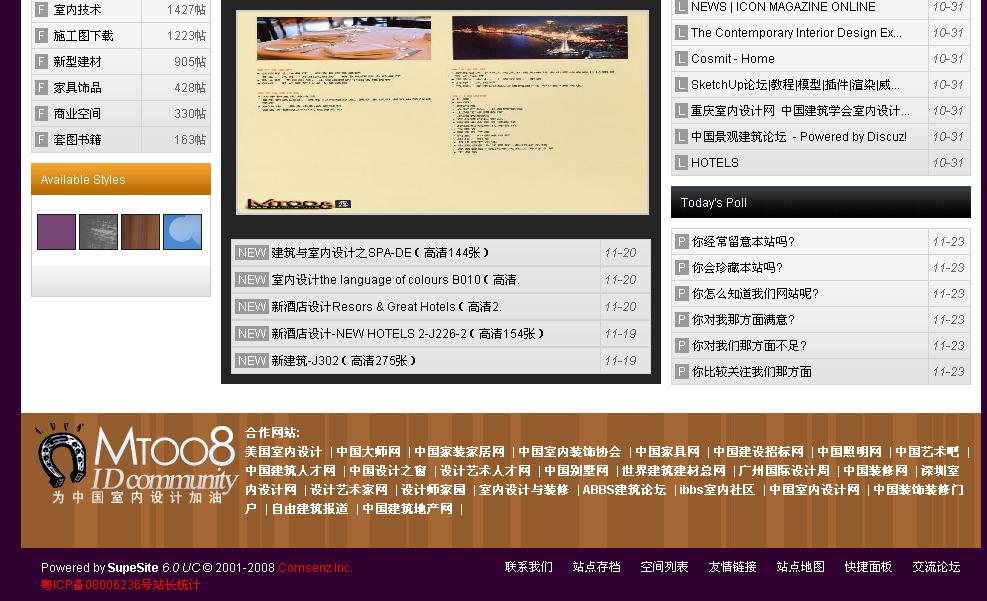Select the blue style swatch
This screenshot has width=987, height=601.
(183, 232)
